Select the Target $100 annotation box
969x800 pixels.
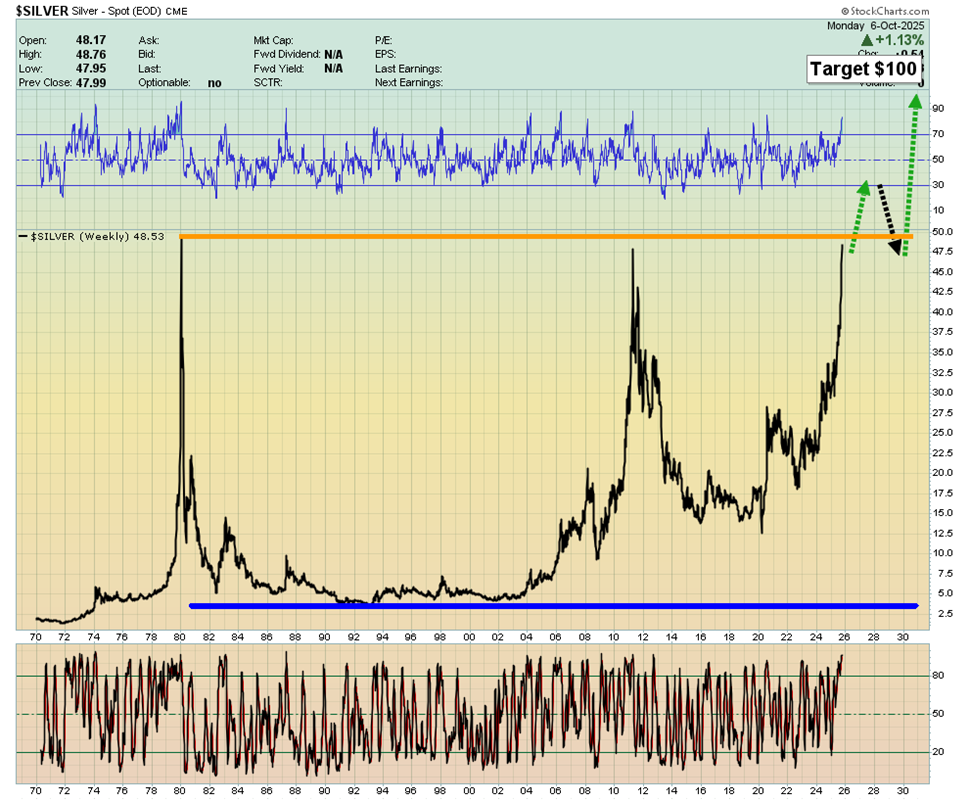[863, 69]
